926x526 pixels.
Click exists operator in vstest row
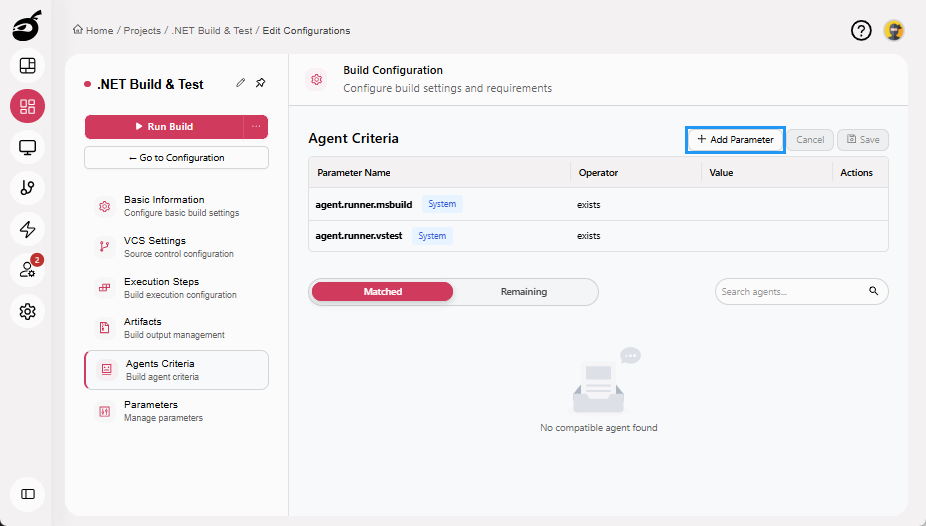589,236
